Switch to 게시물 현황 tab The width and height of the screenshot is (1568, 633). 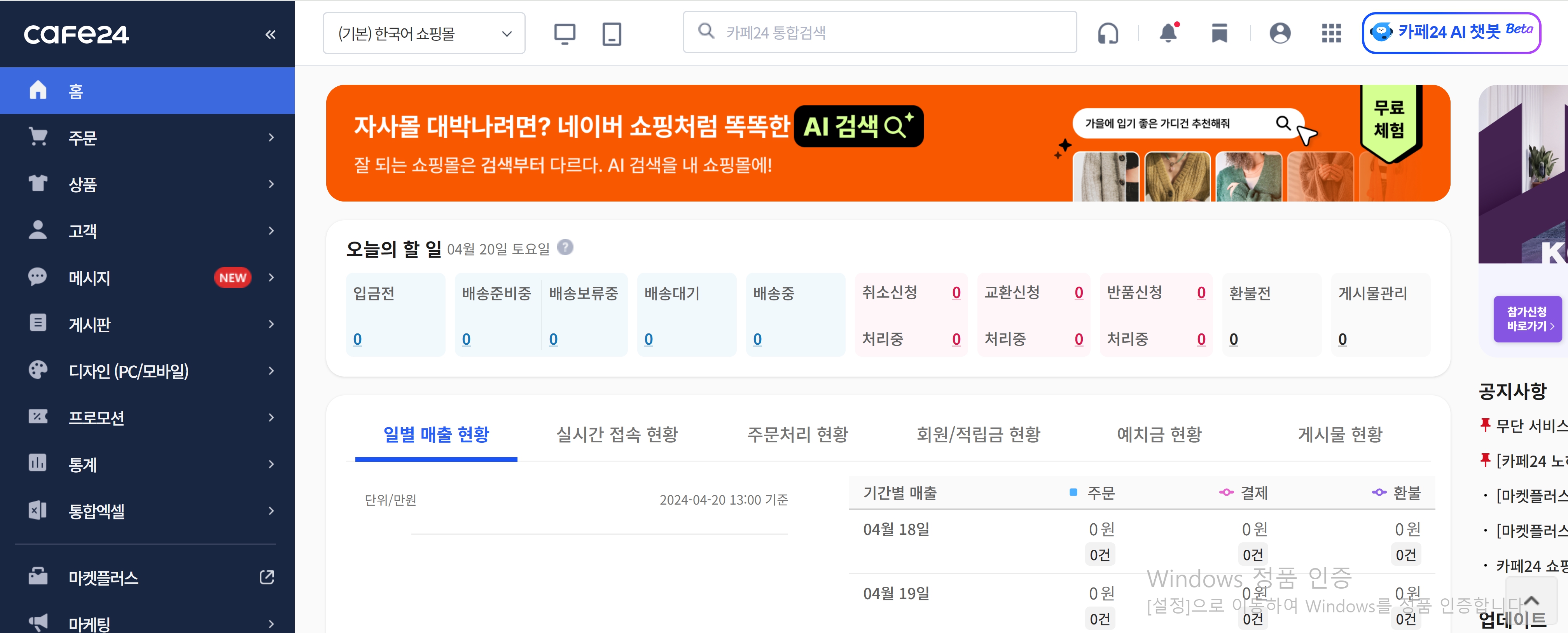(1340, 435)
